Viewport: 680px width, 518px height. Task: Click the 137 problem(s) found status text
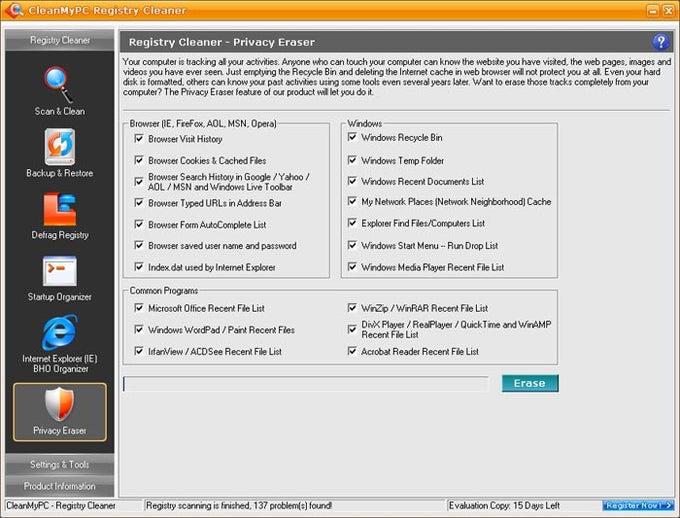click(x=239, y=505)
